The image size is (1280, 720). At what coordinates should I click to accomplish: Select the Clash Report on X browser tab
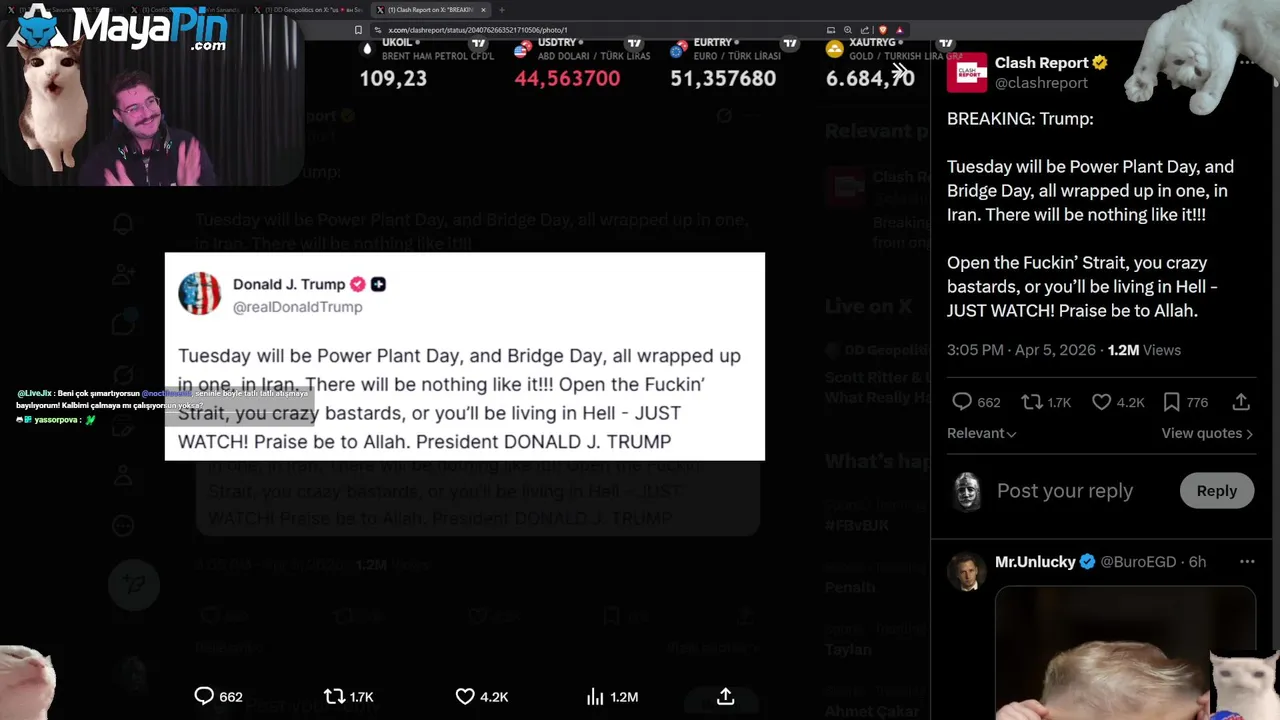pyautogui.click(x=430, y=10)
